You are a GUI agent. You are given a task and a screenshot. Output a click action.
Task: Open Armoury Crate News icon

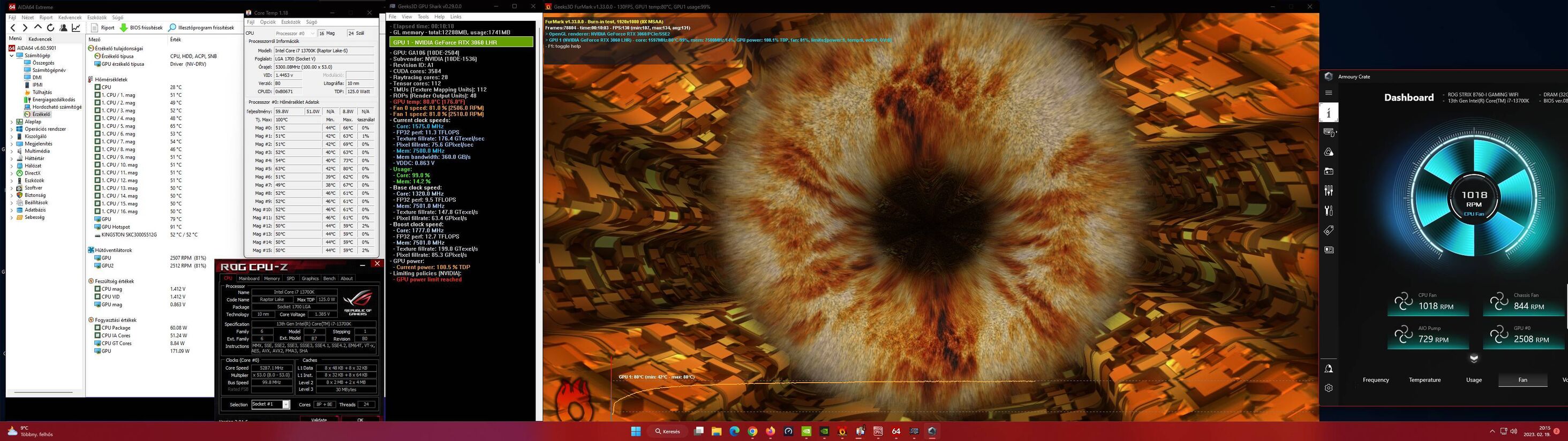pyautogui.click(x=1329, y=250)
